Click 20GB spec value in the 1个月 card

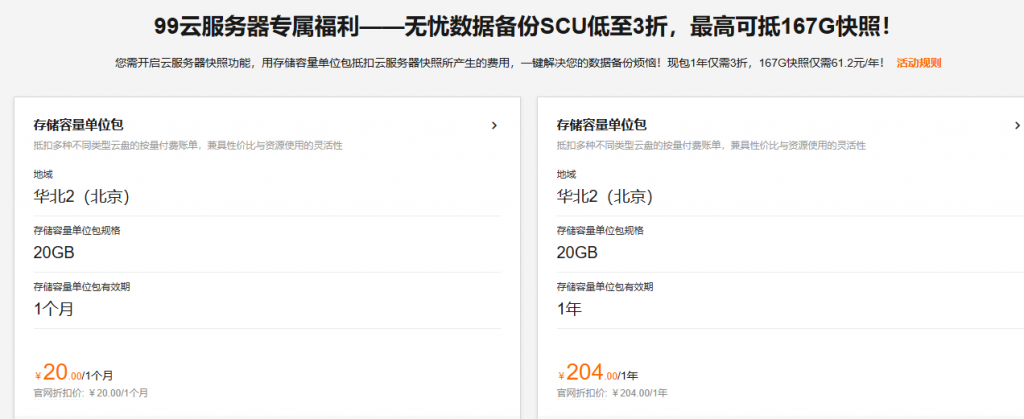[54, 253]
